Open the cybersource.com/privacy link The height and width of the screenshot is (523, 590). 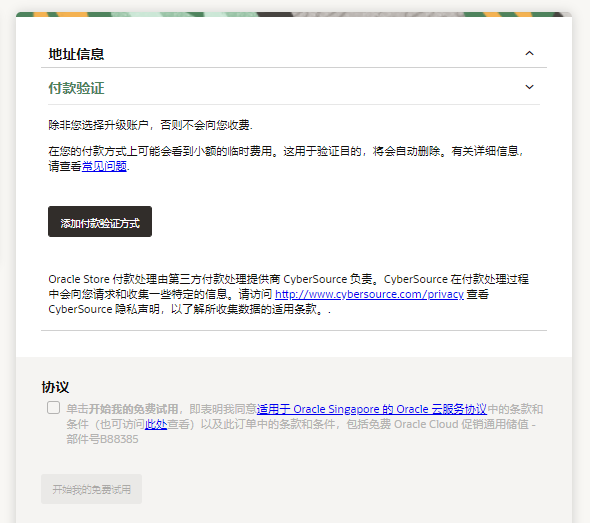369,294
